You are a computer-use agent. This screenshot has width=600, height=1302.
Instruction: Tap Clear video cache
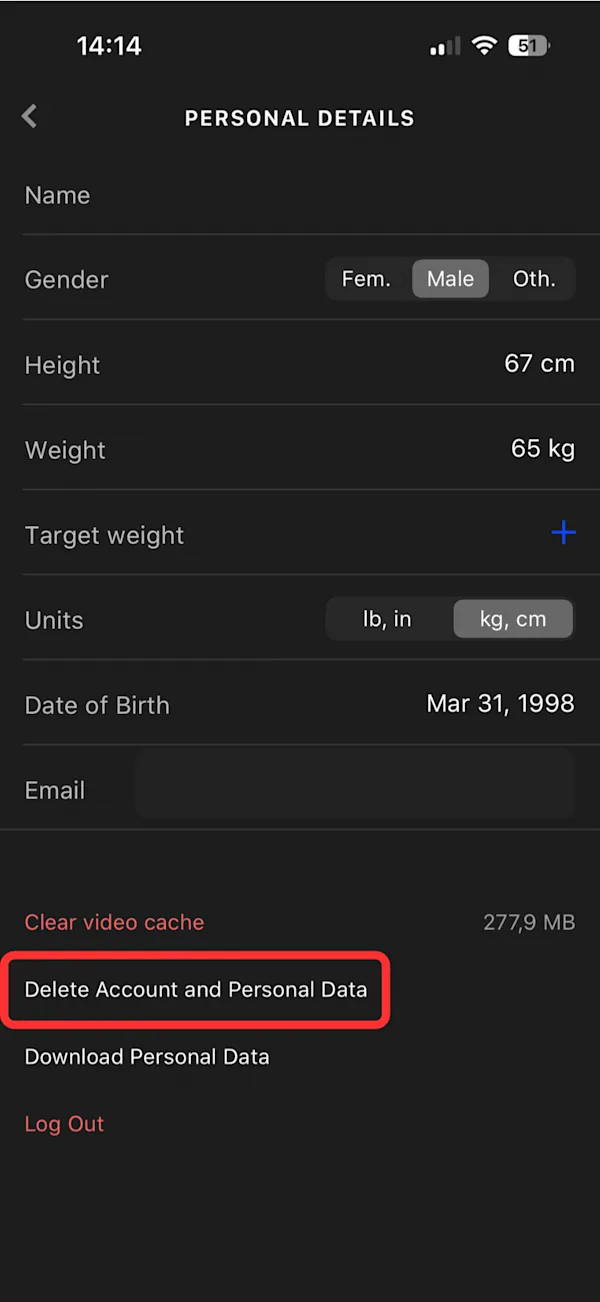tap(114, 922)
